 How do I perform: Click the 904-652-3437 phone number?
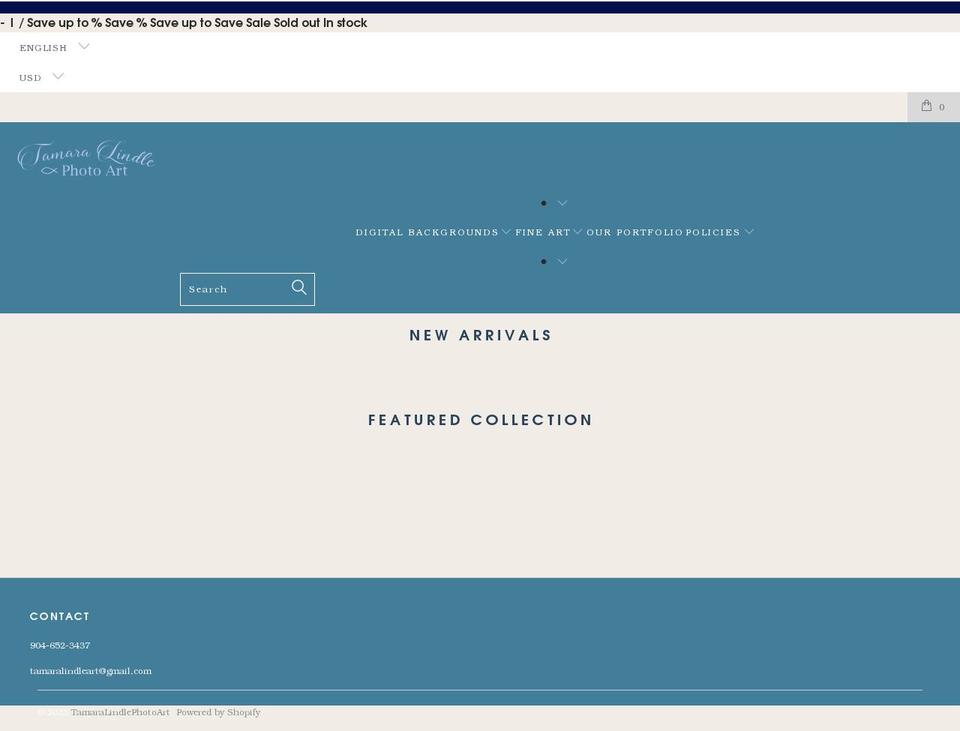pyautogui.click(x=60, y=645)
